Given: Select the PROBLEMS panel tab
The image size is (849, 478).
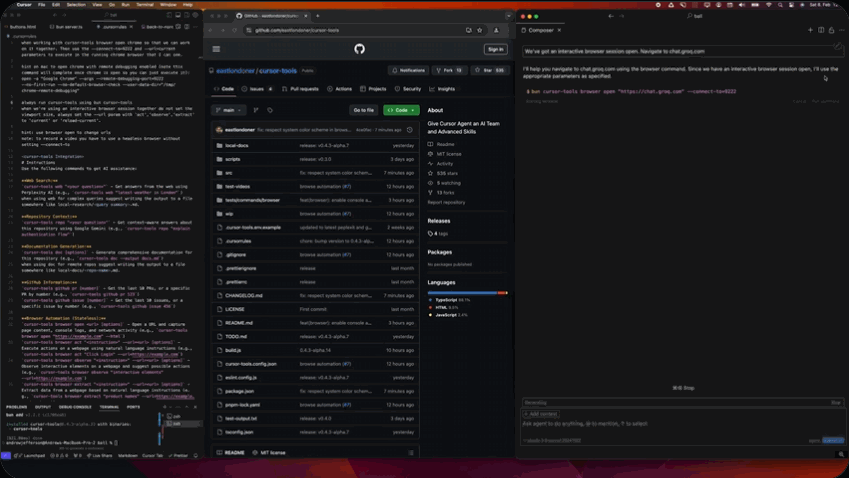Looking at the screenshot, I should pos(16,407).
